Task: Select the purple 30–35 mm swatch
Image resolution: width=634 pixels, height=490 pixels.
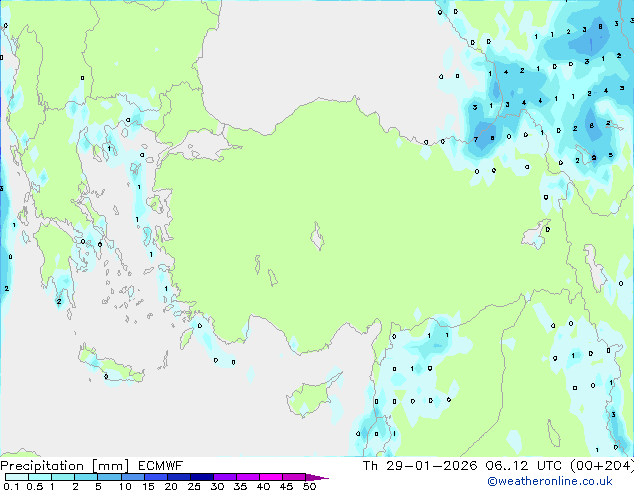Action: click(x=224, y=477)
